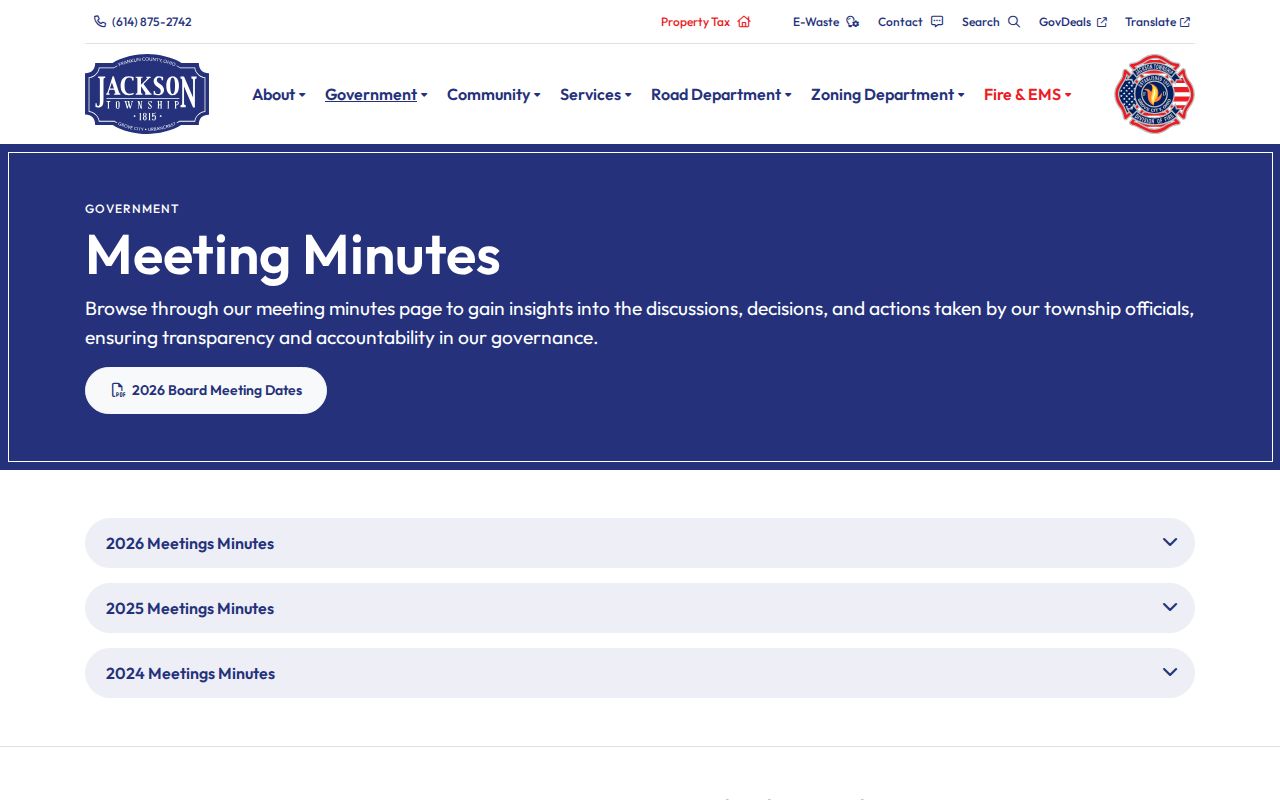Open the About dropdown menu
This screenshot has width=1280, height=800.
coord(279,94)
